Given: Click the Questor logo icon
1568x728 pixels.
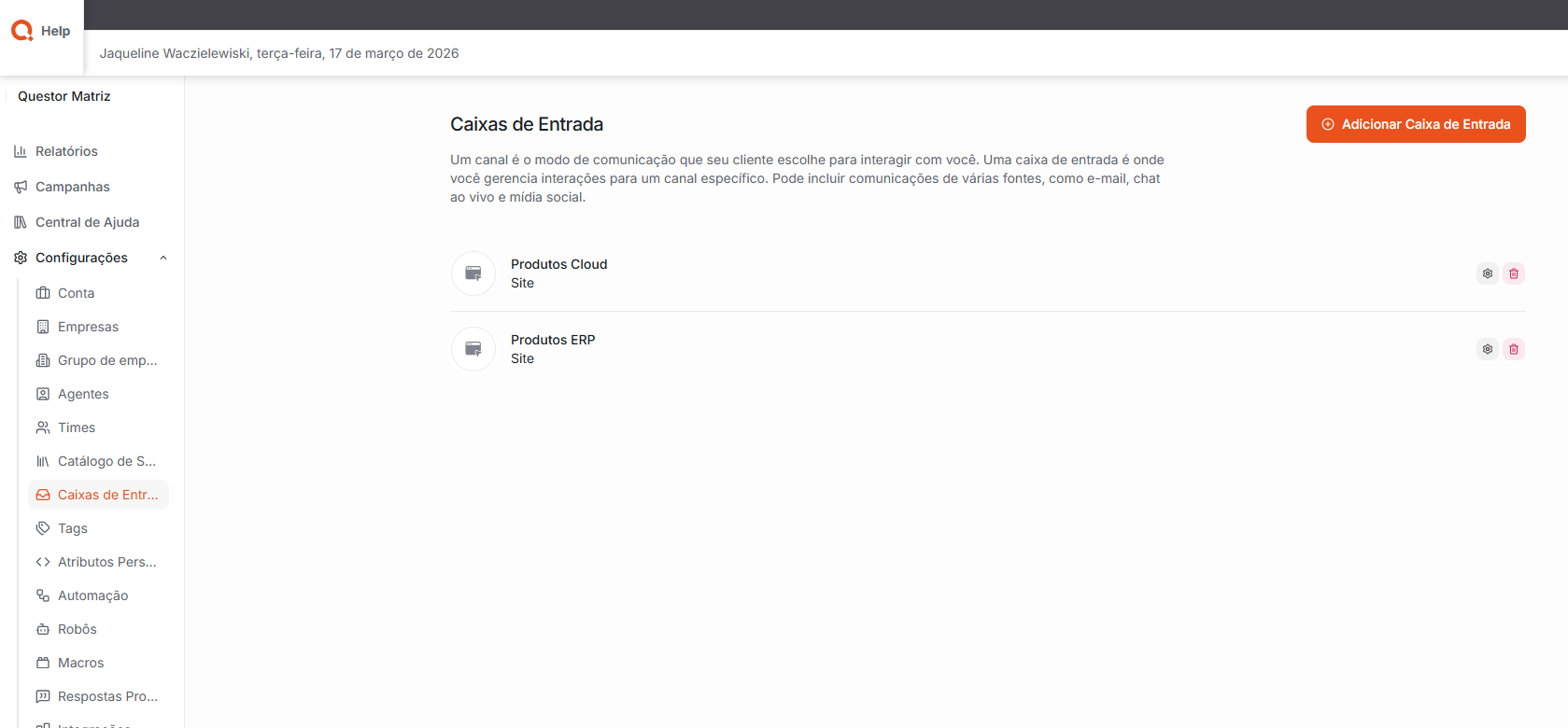Looking at the screenshot, I should [x=21, y=31].
